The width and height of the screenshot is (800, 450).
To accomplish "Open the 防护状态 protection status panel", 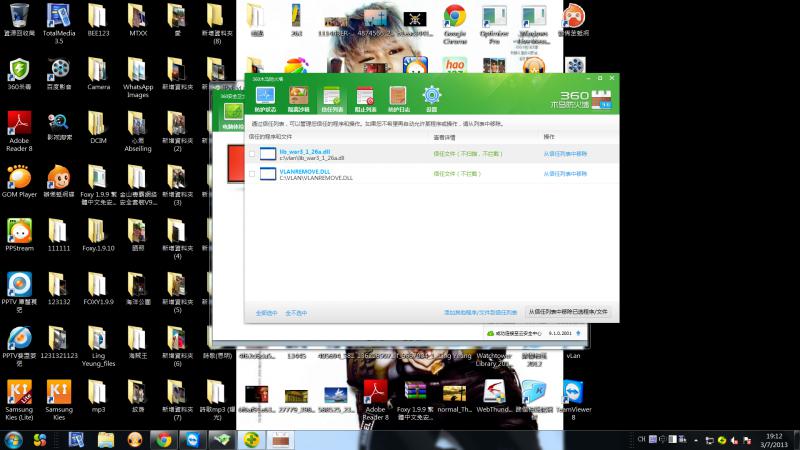I will [x=265, y=98].
